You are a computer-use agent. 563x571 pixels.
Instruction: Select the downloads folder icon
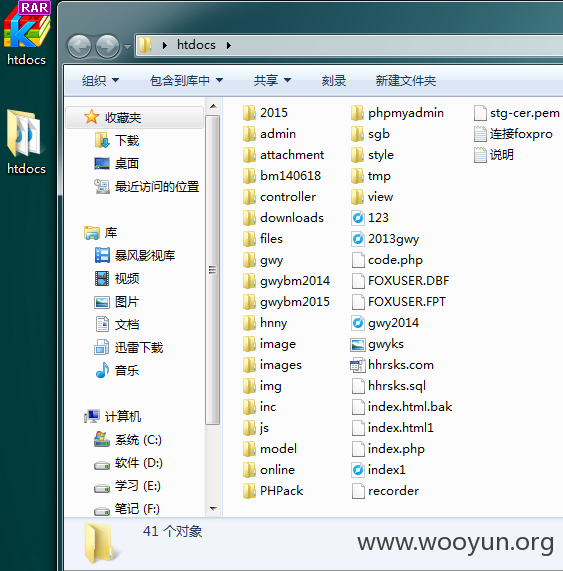(249, 218)
